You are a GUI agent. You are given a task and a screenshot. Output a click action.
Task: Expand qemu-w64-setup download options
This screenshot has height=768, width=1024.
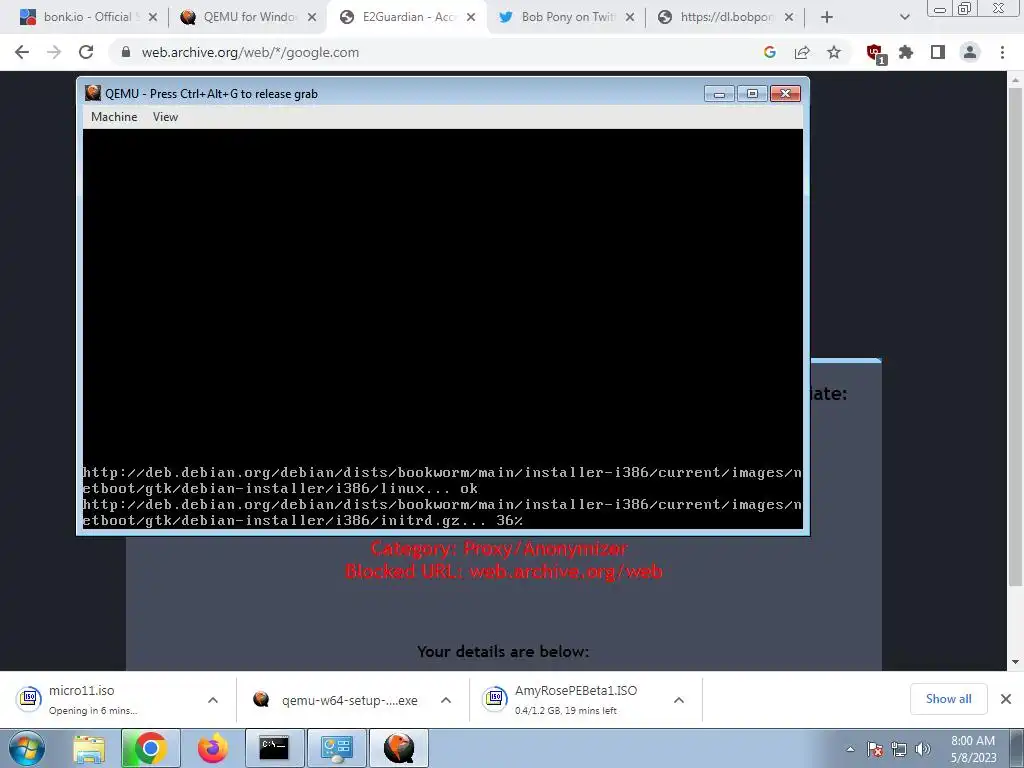tap(446, 700)
